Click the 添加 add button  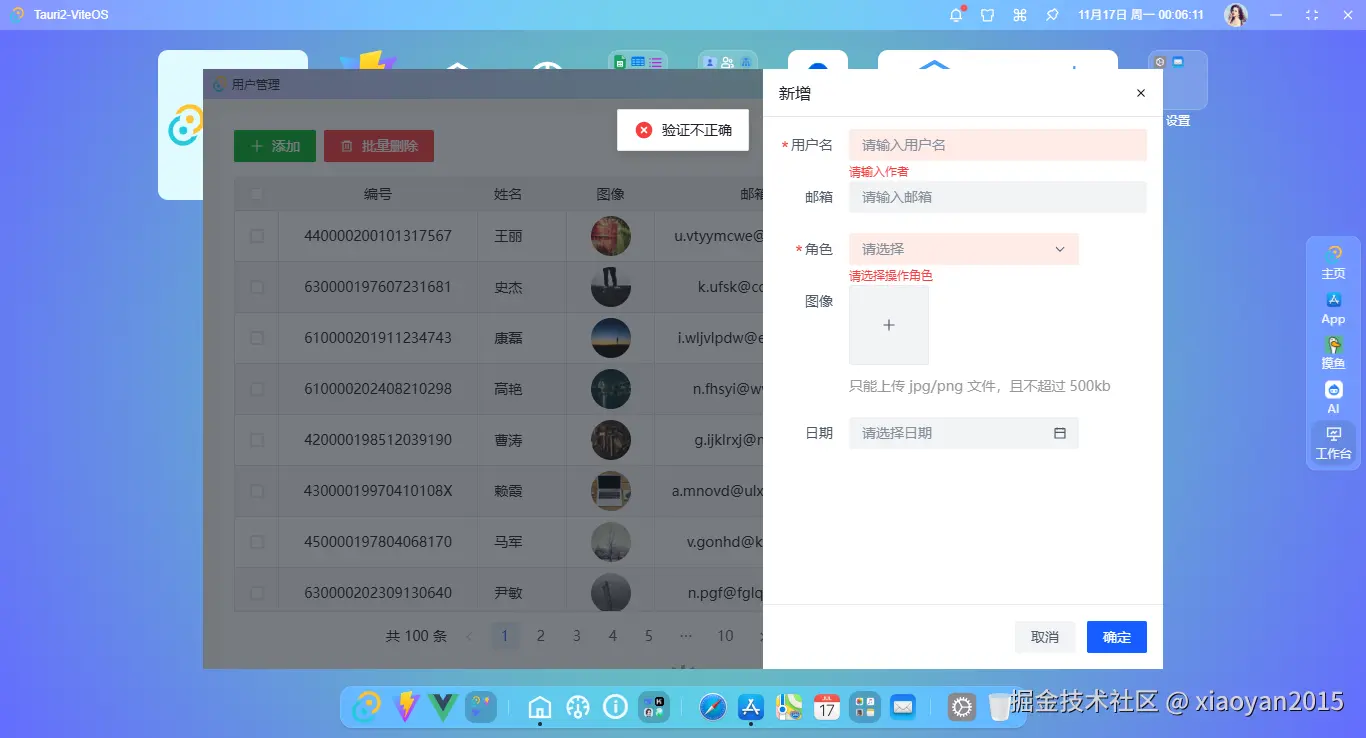tap(274, 145)
